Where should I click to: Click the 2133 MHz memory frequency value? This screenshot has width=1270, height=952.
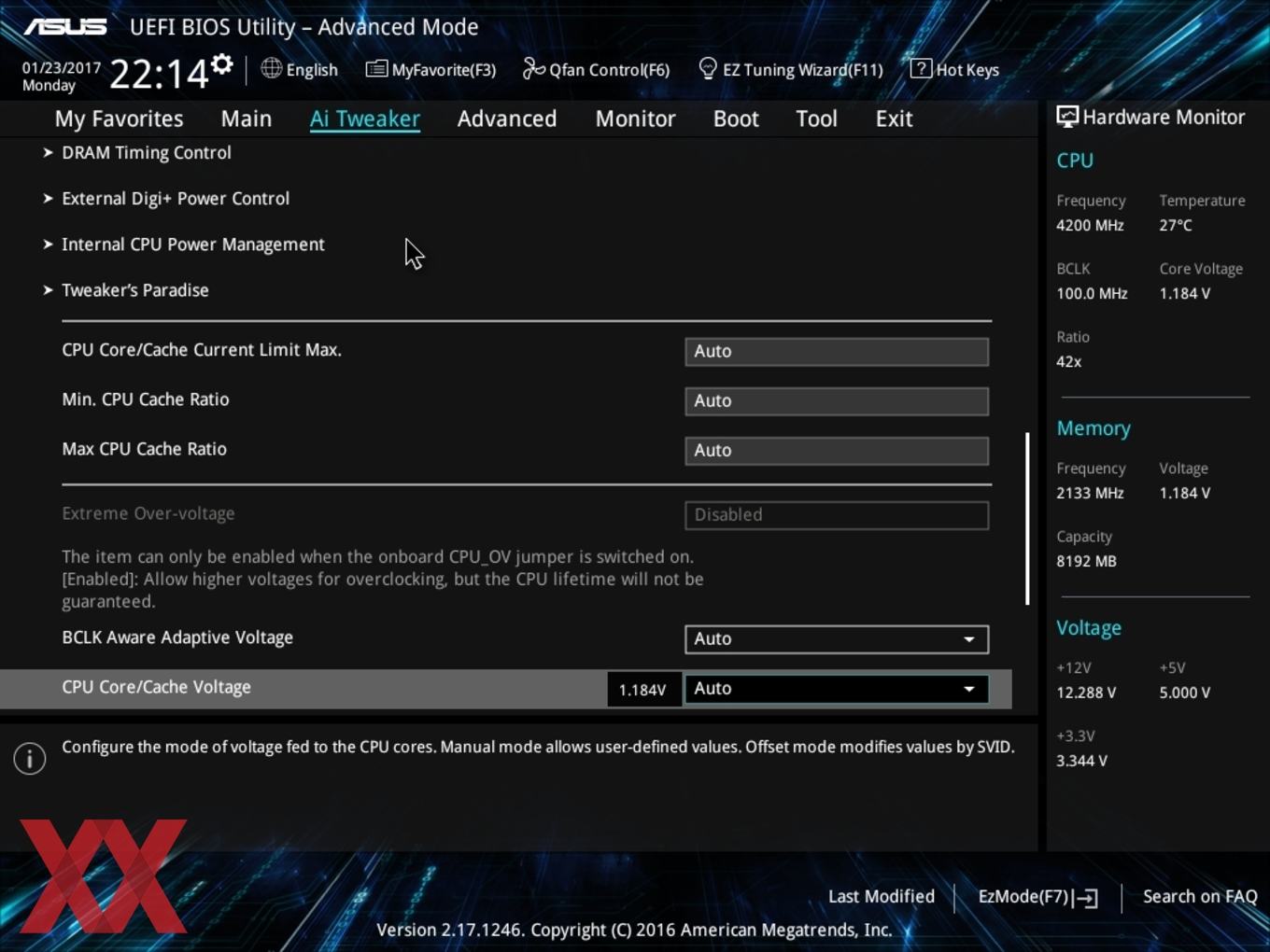pos(1090,493)
